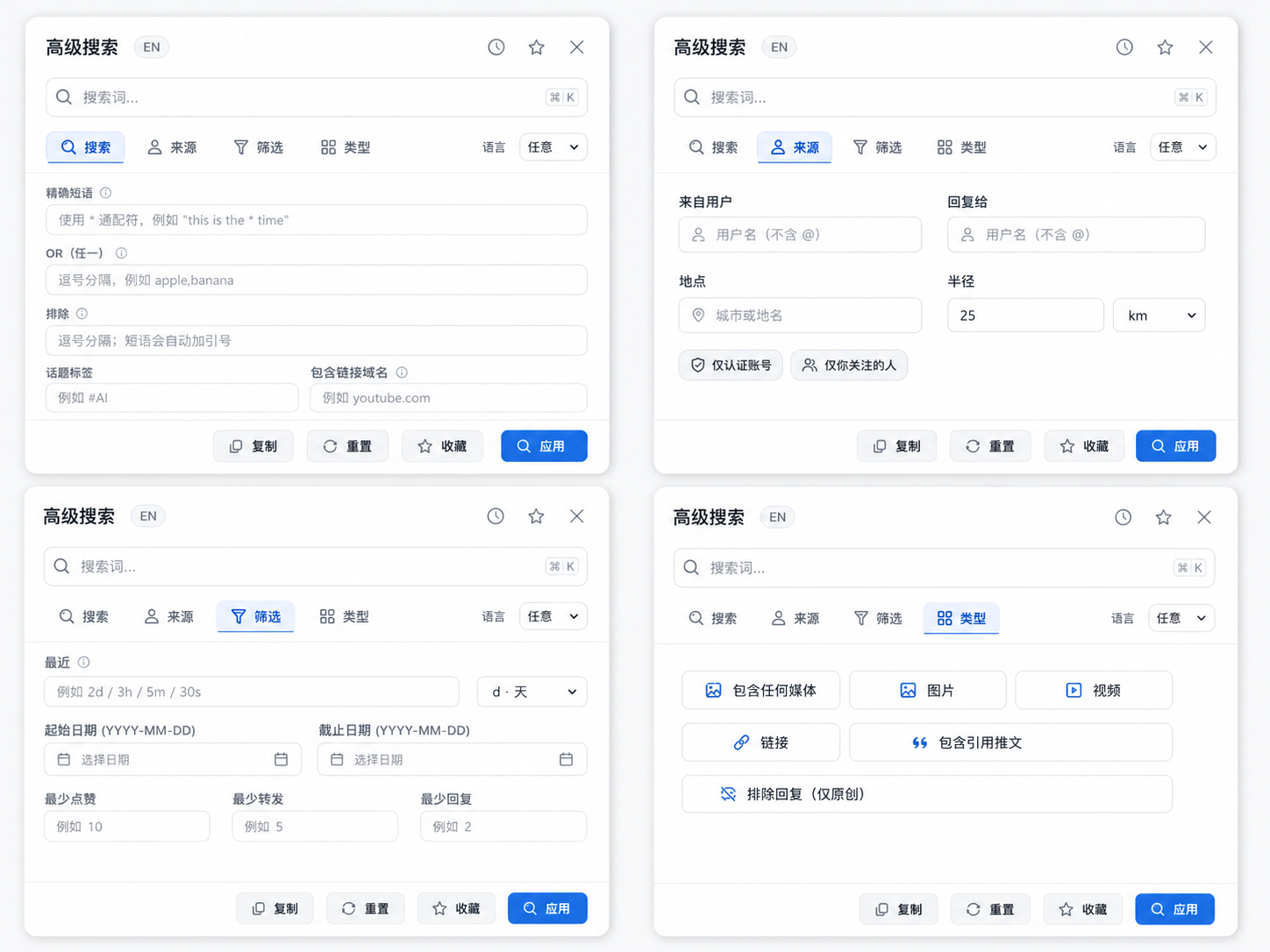Click location pin icon in 地点 field
The height and width of the screenshot is (952, 1270).
click(698, 316)
